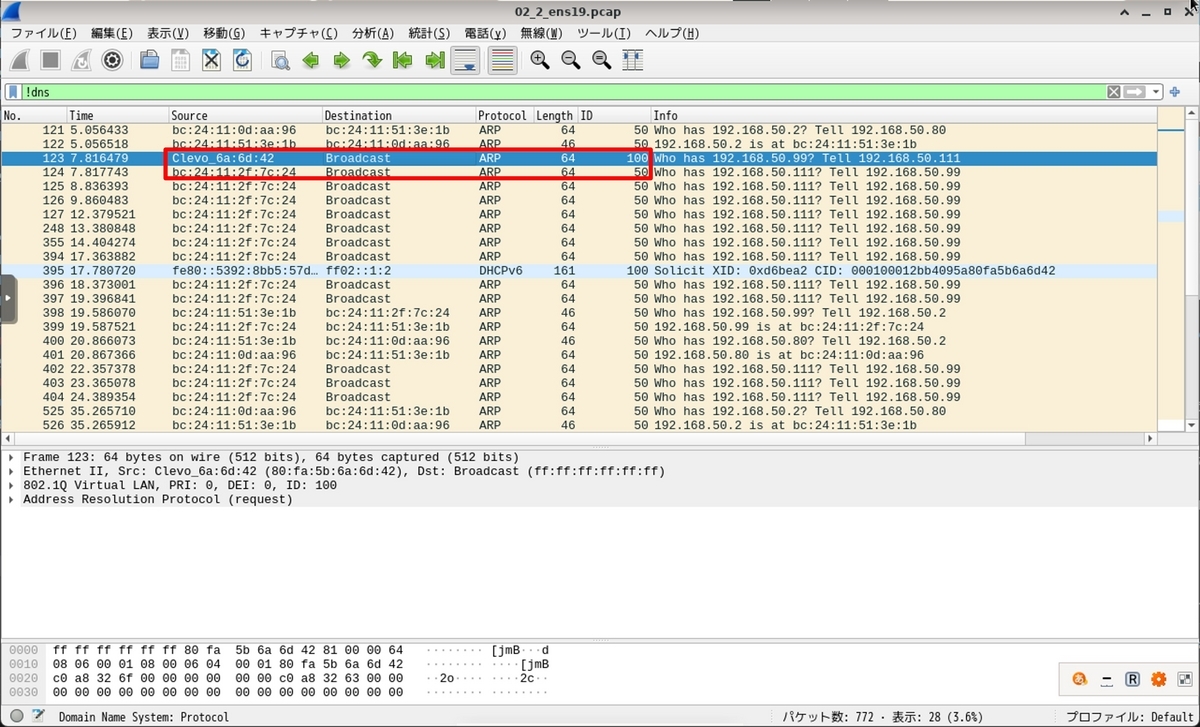Jump to the last packet
The width and height of the screenshot is (1200, 727).
coord(434,61)
